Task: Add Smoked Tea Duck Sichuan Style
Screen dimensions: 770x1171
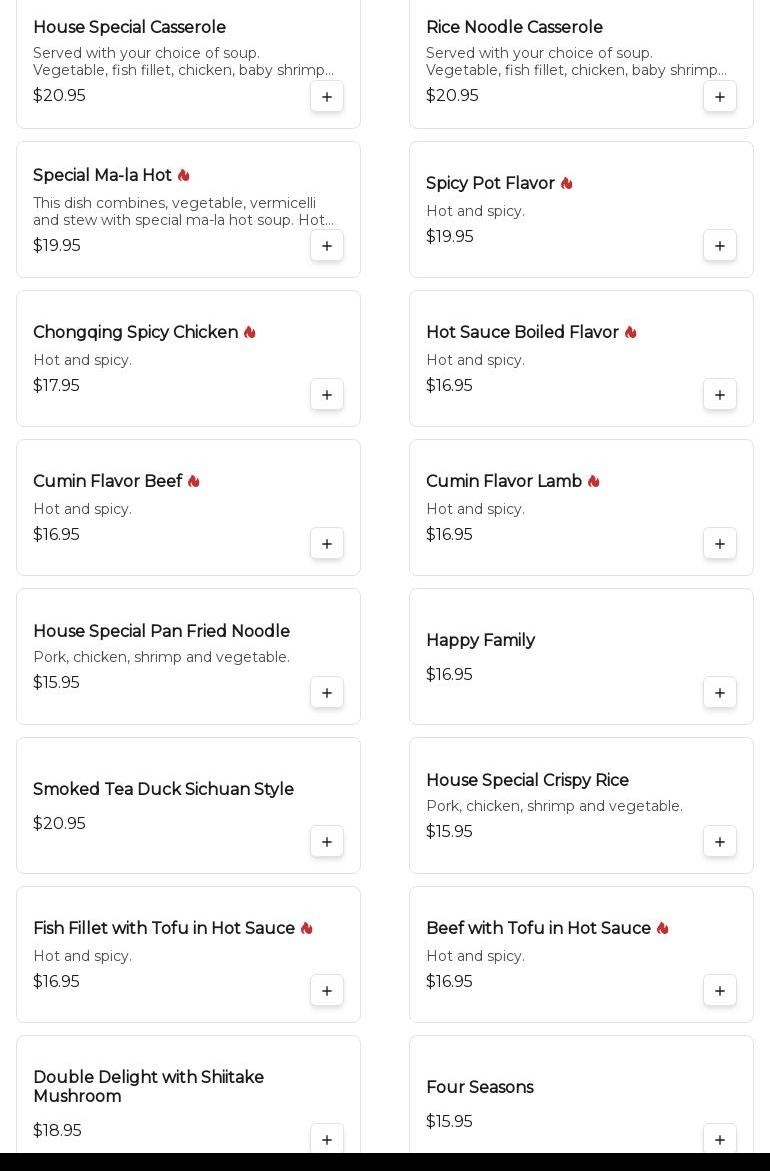Action: tap(327, 842)
